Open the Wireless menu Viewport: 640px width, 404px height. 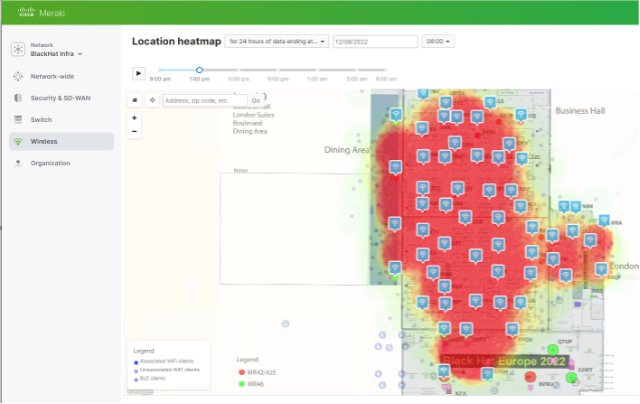[44, 142]
